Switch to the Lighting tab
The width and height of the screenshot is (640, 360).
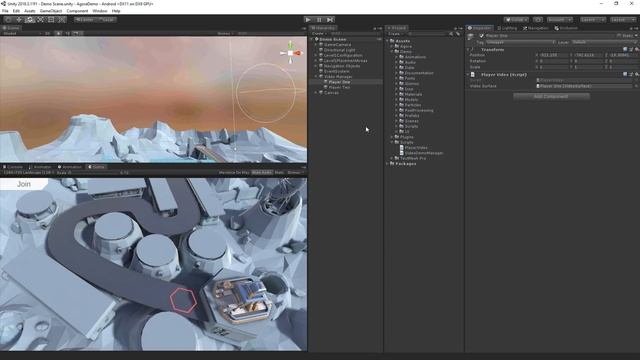tap(507, 28)
